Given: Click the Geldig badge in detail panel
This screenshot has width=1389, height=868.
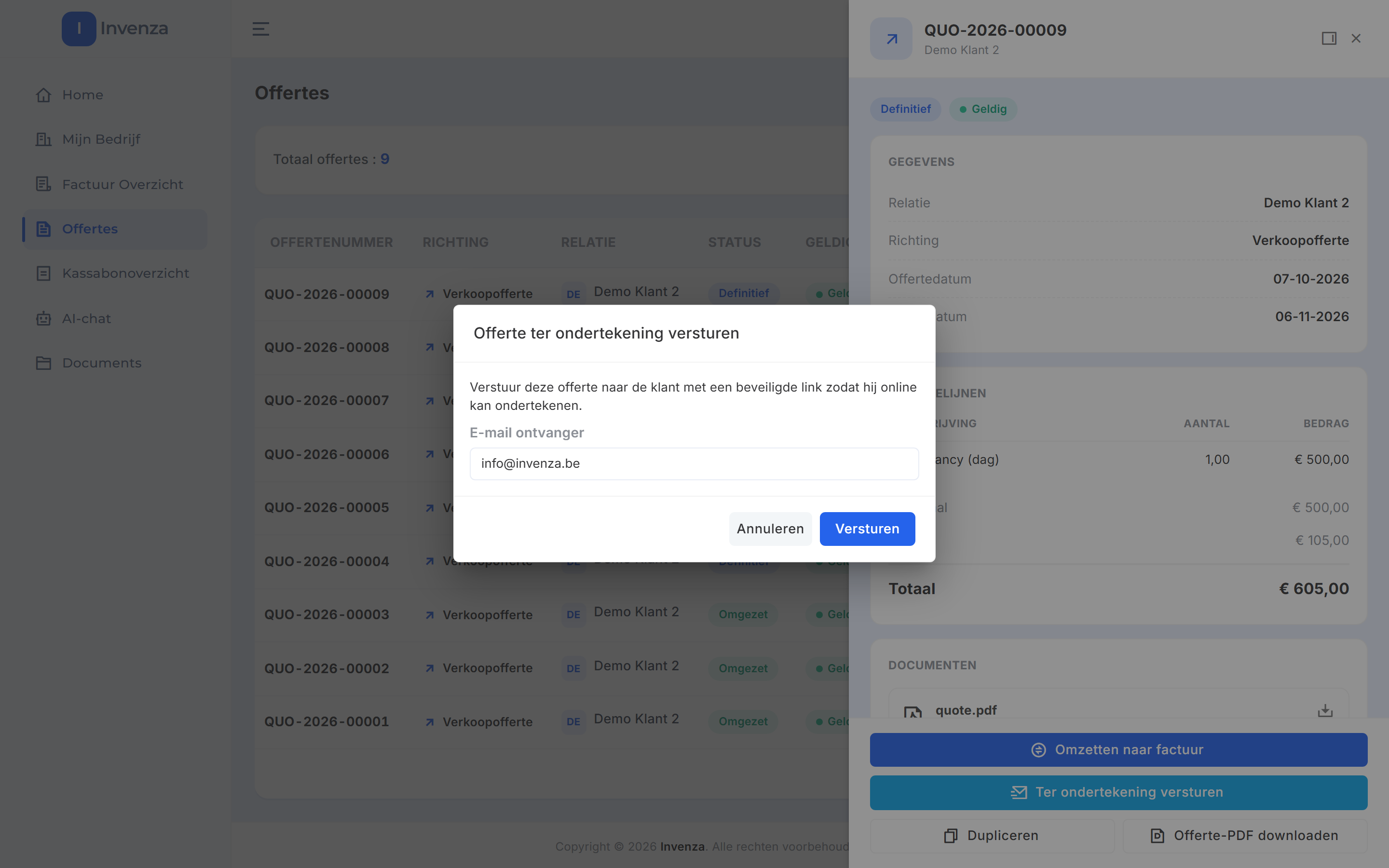Looking at the screenshot, I should (x=982, y=109).
